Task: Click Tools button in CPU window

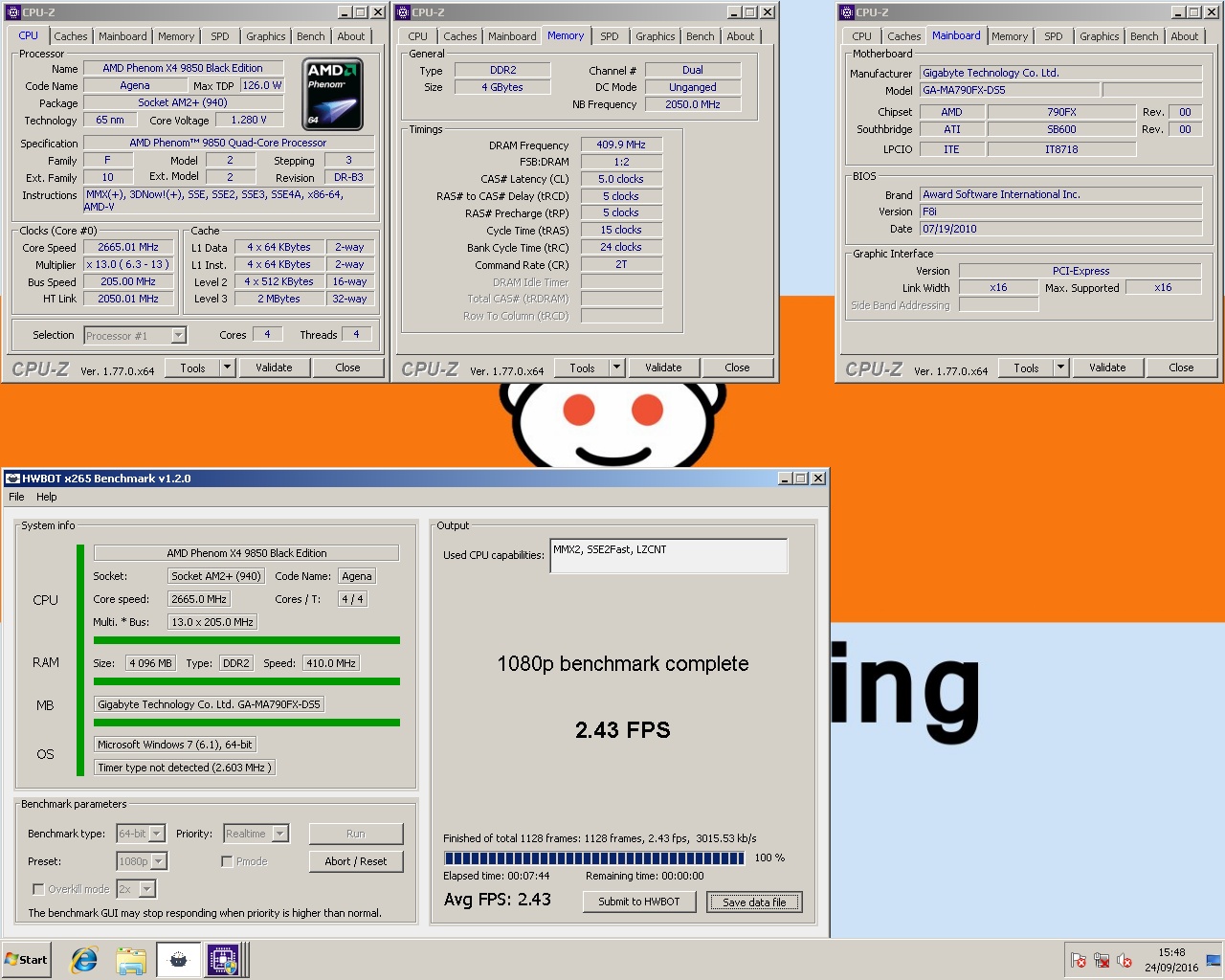Action: point(192,367)
